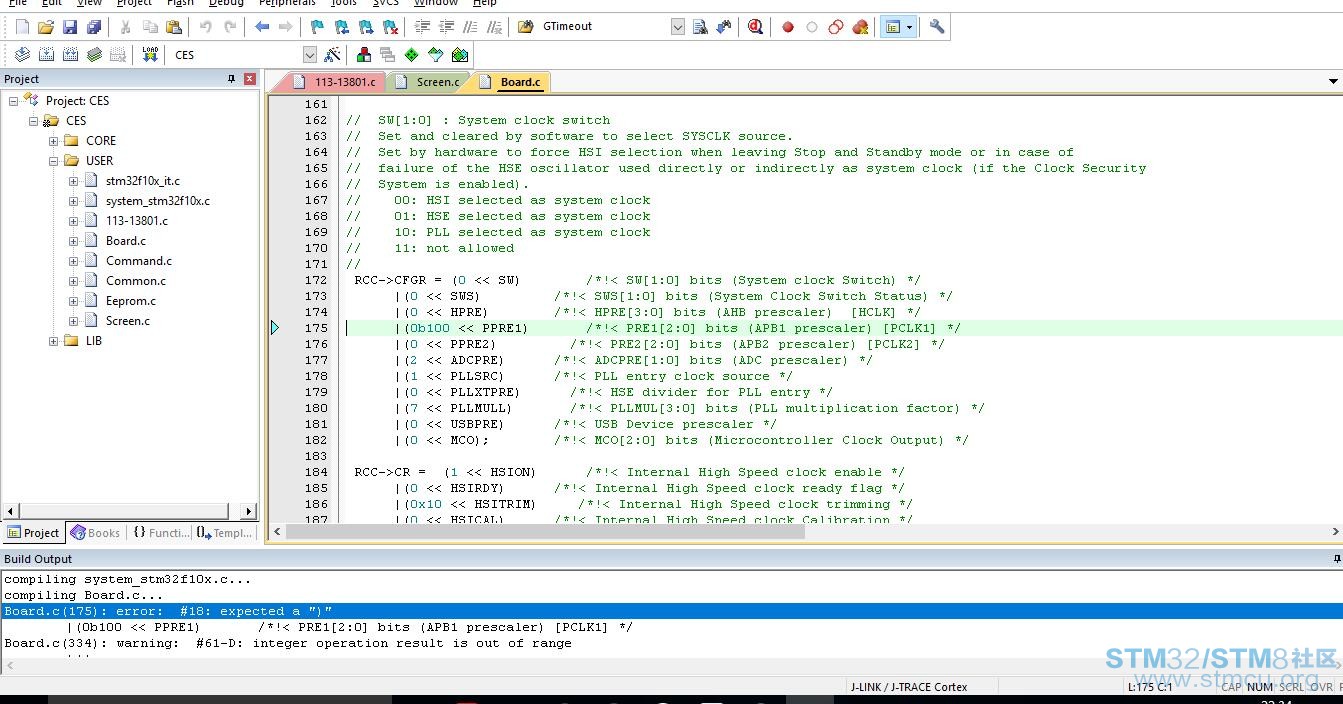Insert a breakpoint with red dot

(x=788, y=27)
